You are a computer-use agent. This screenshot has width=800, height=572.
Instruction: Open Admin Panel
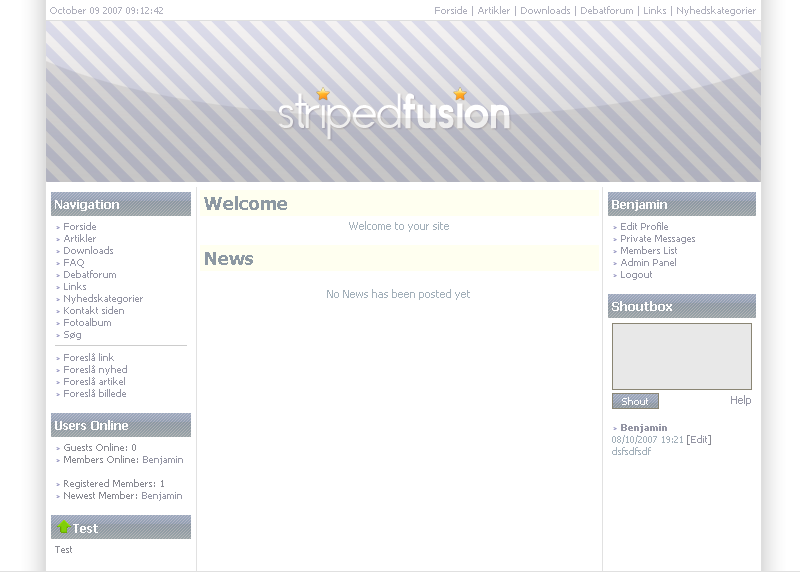pyautogui.click(x=648, y=263)
